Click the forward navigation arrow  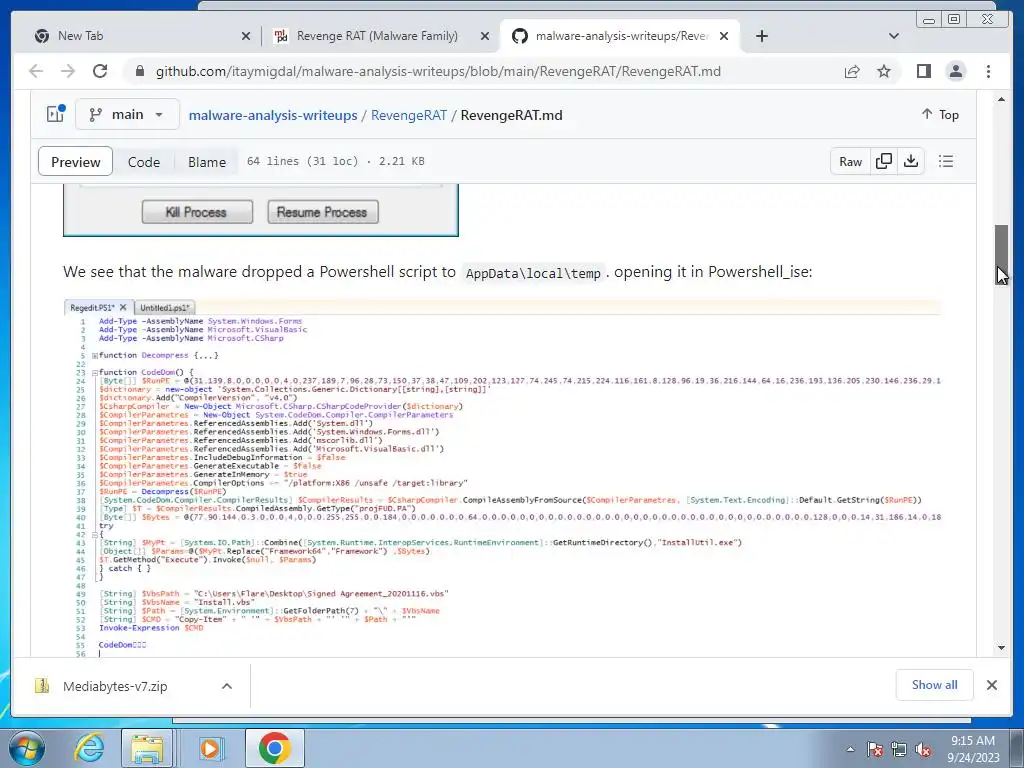(68, 71)
